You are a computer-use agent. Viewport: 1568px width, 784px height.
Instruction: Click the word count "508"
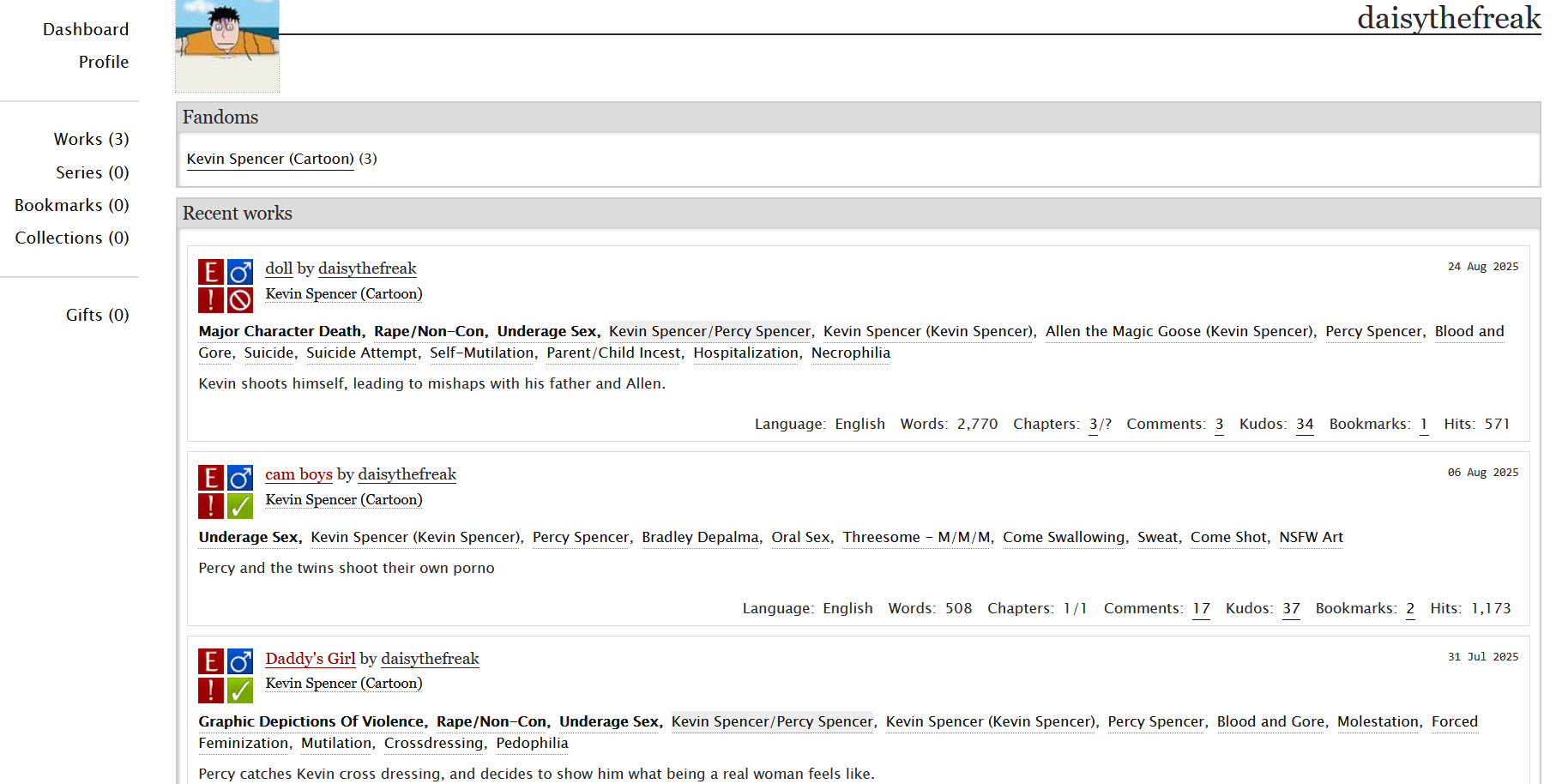[959, 608]
